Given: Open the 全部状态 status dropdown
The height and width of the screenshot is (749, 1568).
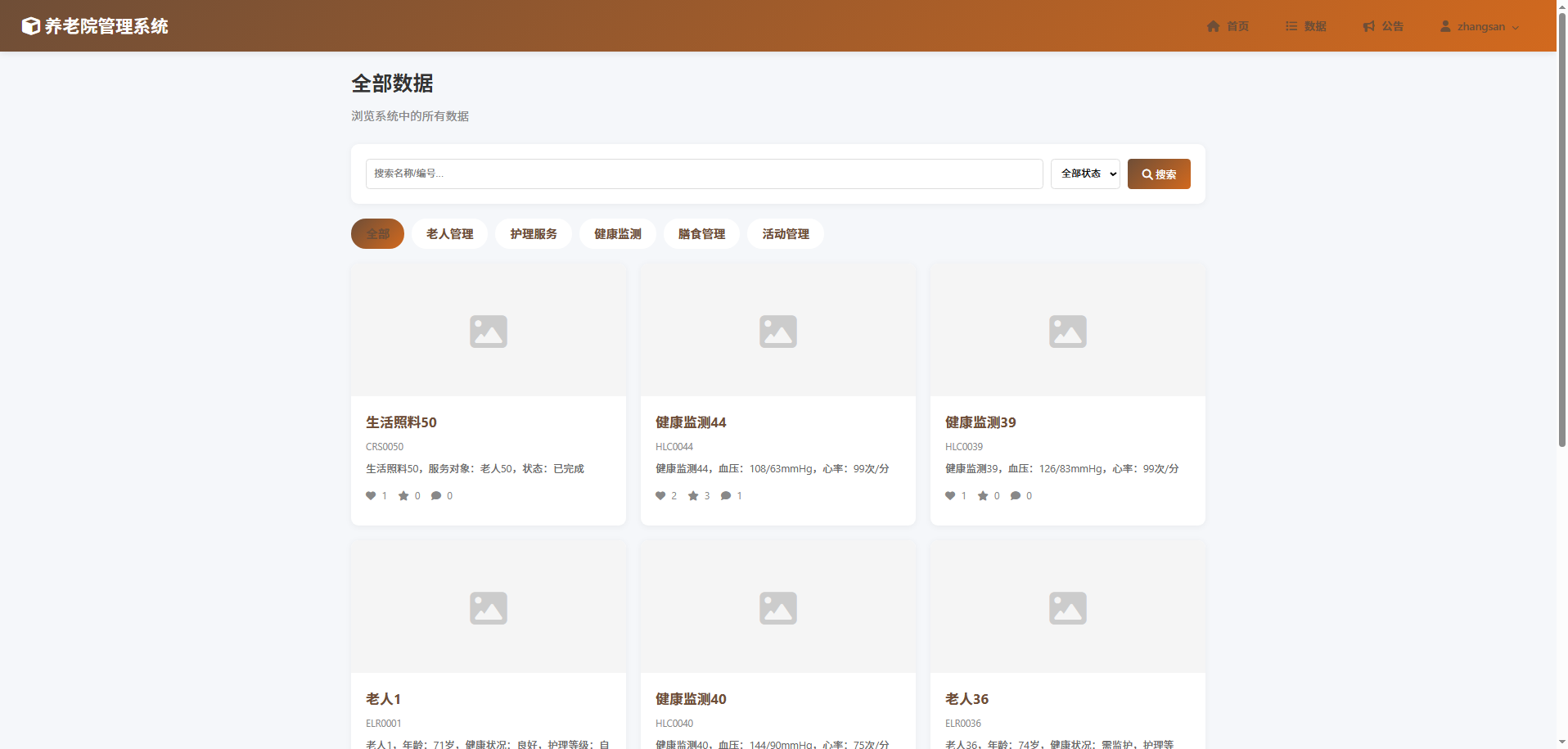Looking at the screenshot, I should [1085, 174].
